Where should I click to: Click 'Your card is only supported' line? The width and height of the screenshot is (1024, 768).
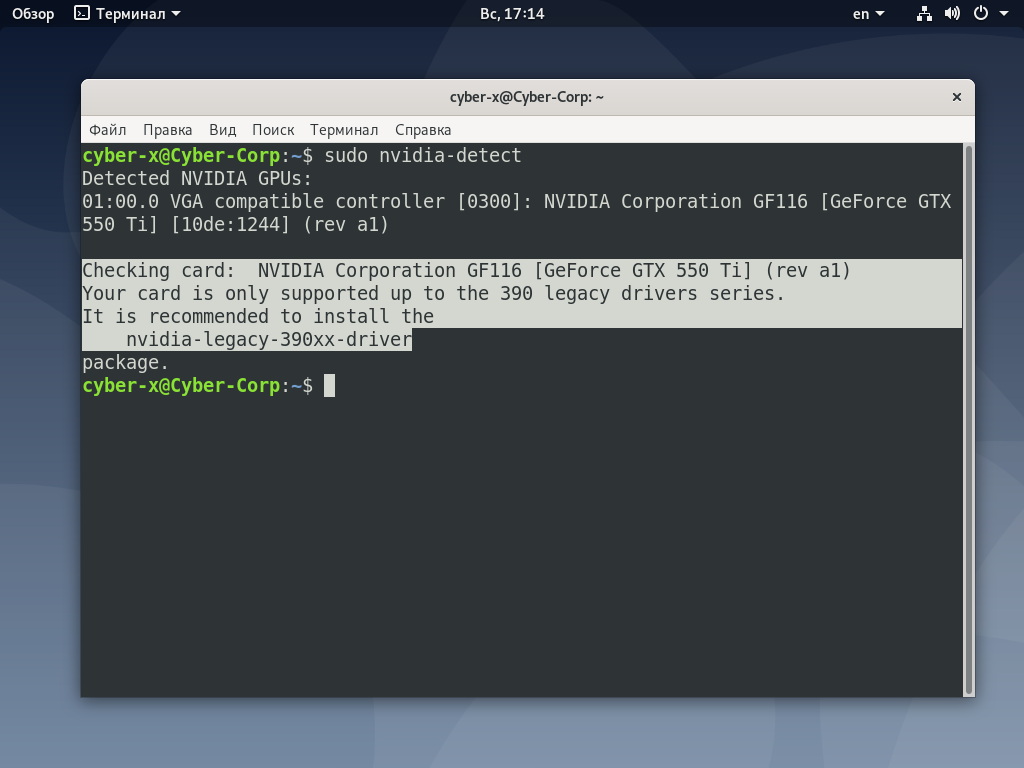(x=433, y=293)
